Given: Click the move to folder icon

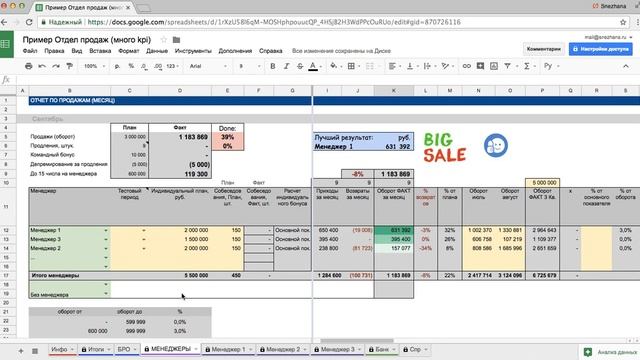Looking at the screenshot, I should 176,40.
